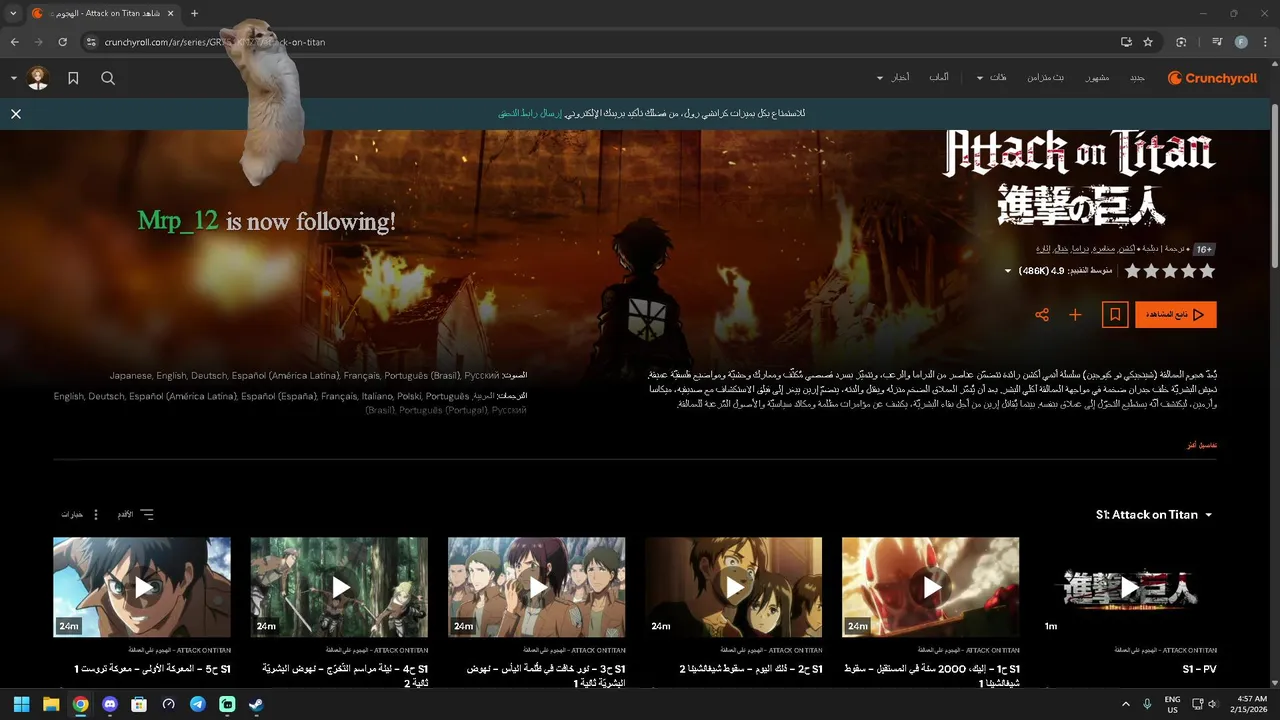The image size is (1280, 720).
Task: Open the جديد (New) menu item
Action: click(1137, 78)
